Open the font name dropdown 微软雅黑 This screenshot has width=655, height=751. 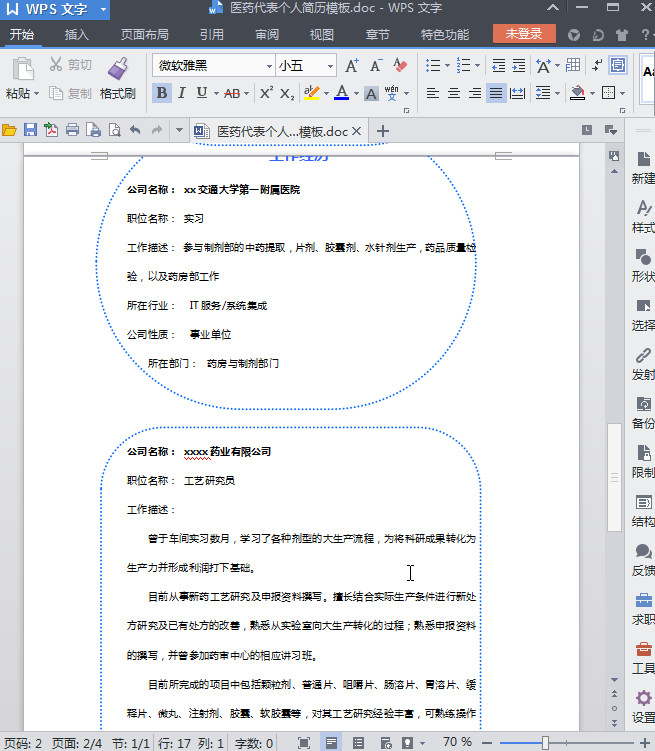214,66
